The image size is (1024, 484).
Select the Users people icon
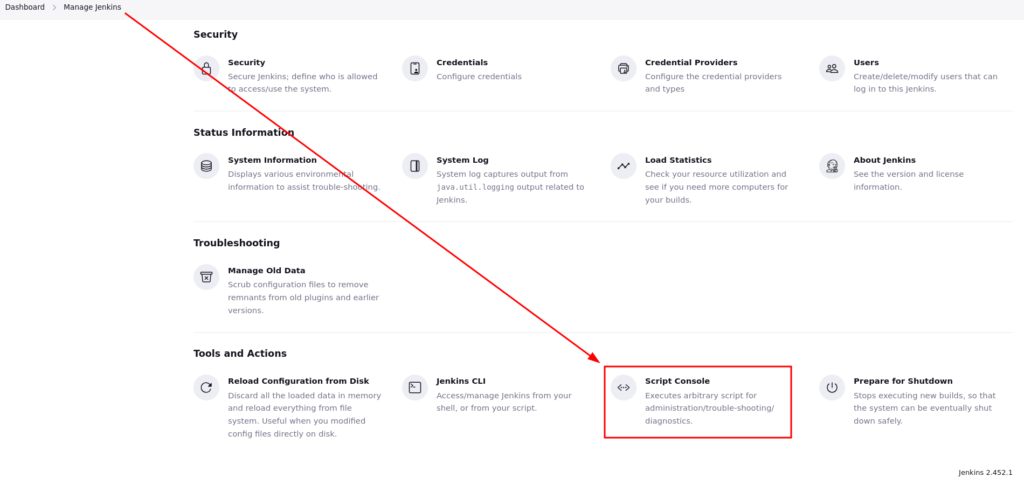coord(831,69)
